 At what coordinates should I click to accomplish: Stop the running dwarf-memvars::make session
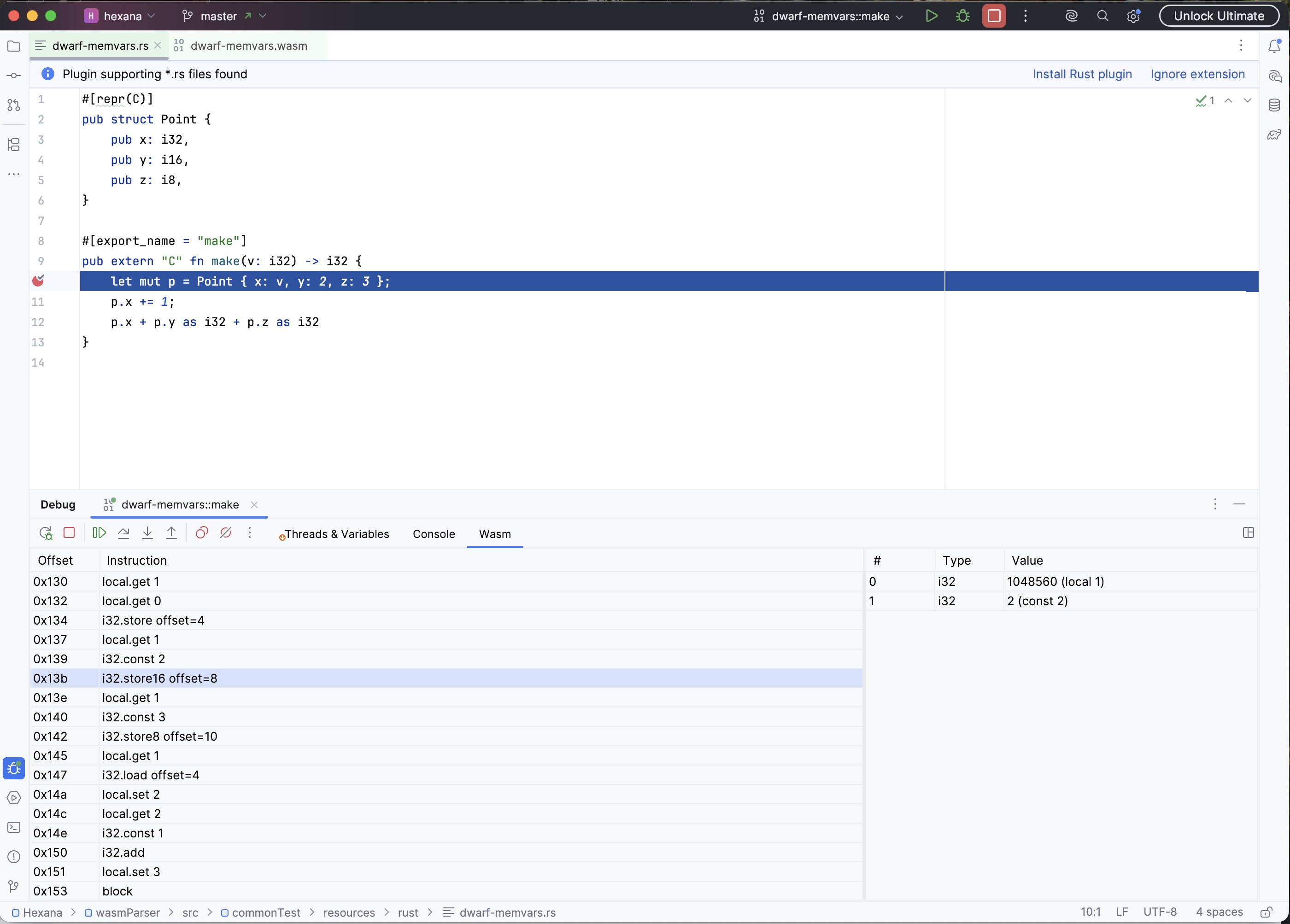point(994,16)
